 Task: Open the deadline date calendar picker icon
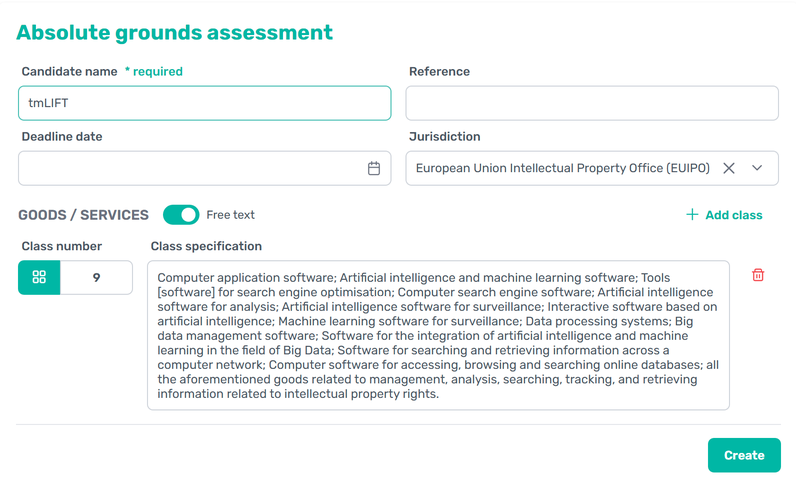pyautogui.click(x=374, y=169)
